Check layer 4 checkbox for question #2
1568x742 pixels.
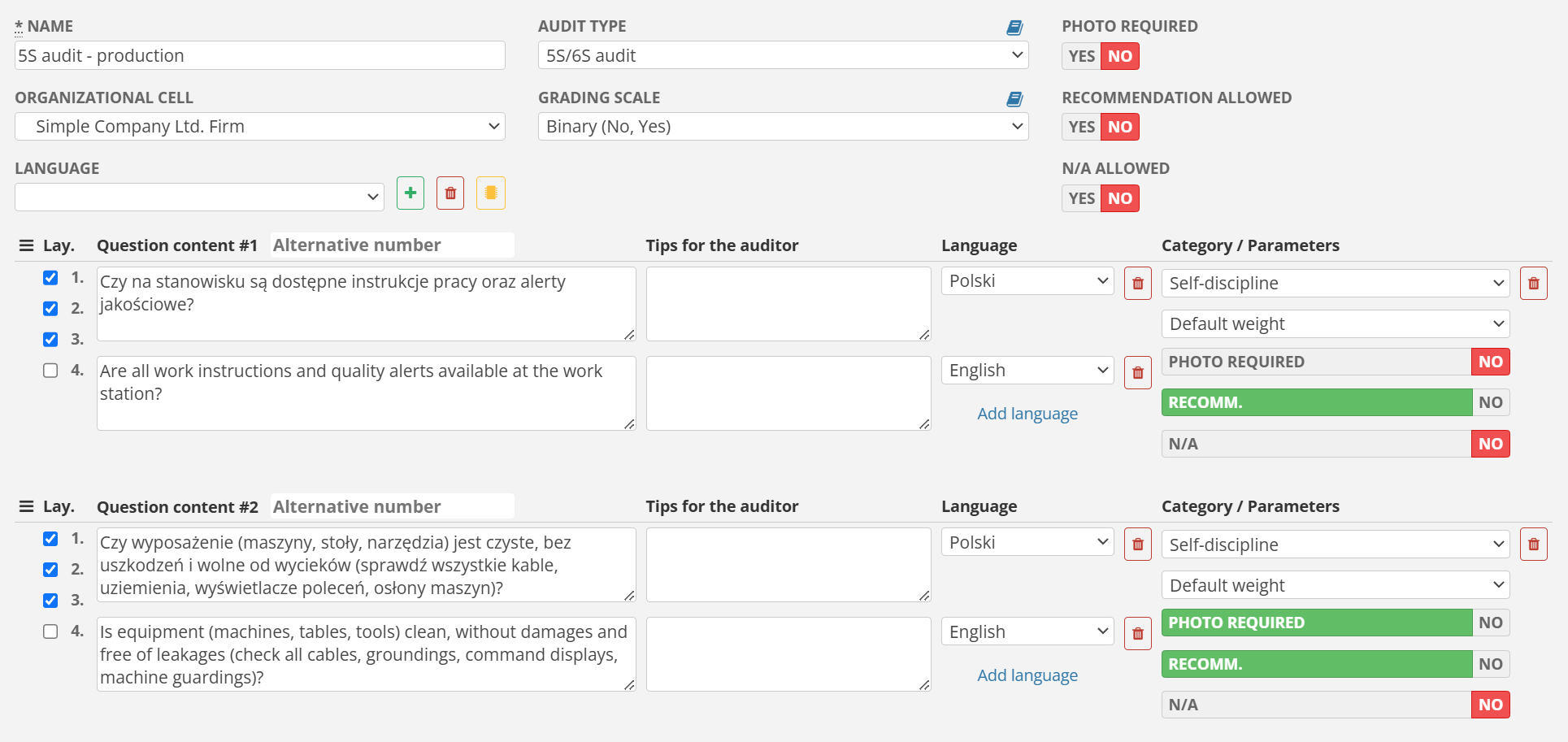(x=50, y=631)
